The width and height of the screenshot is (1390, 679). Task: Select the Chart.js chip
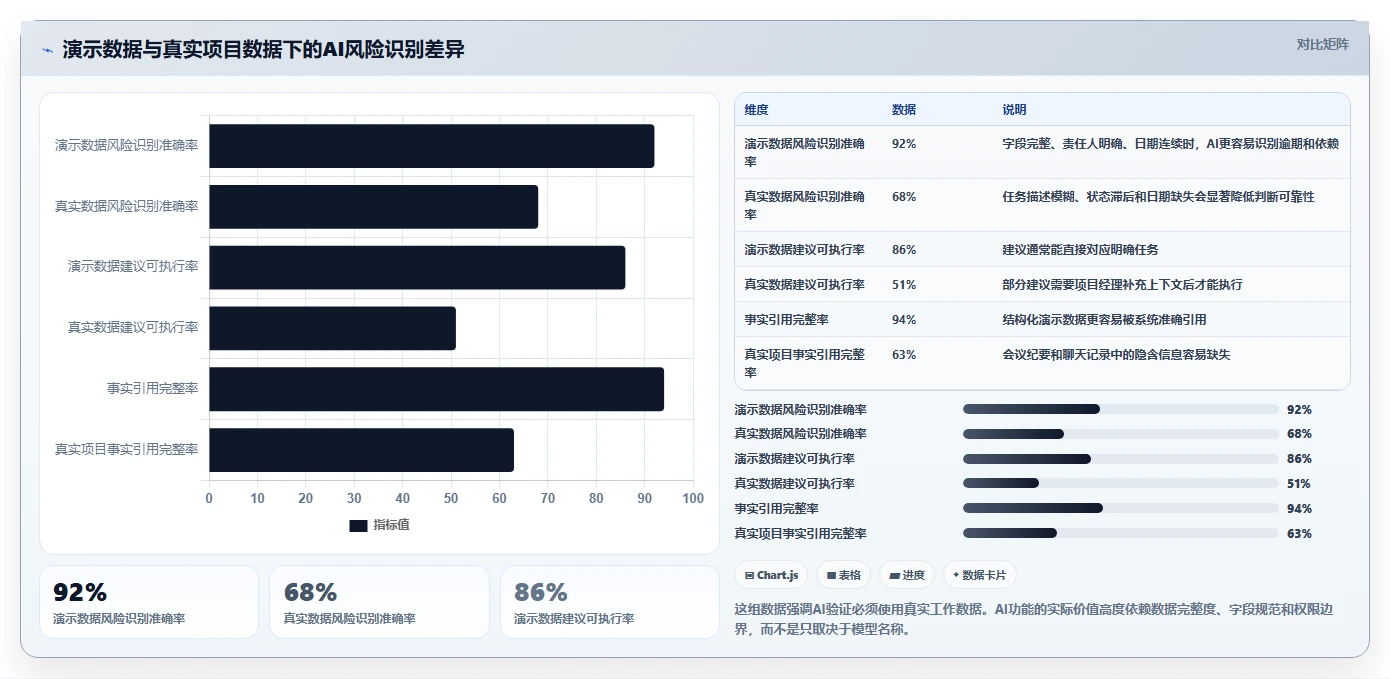(x=770, y=575)
